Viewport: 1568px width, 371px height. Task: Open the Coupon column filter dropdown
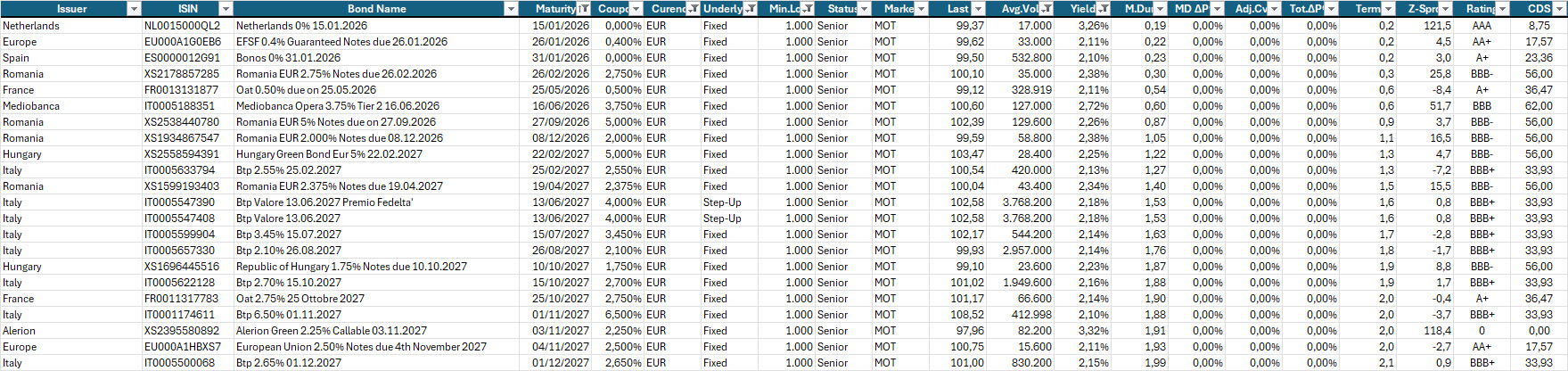(636, 9)
